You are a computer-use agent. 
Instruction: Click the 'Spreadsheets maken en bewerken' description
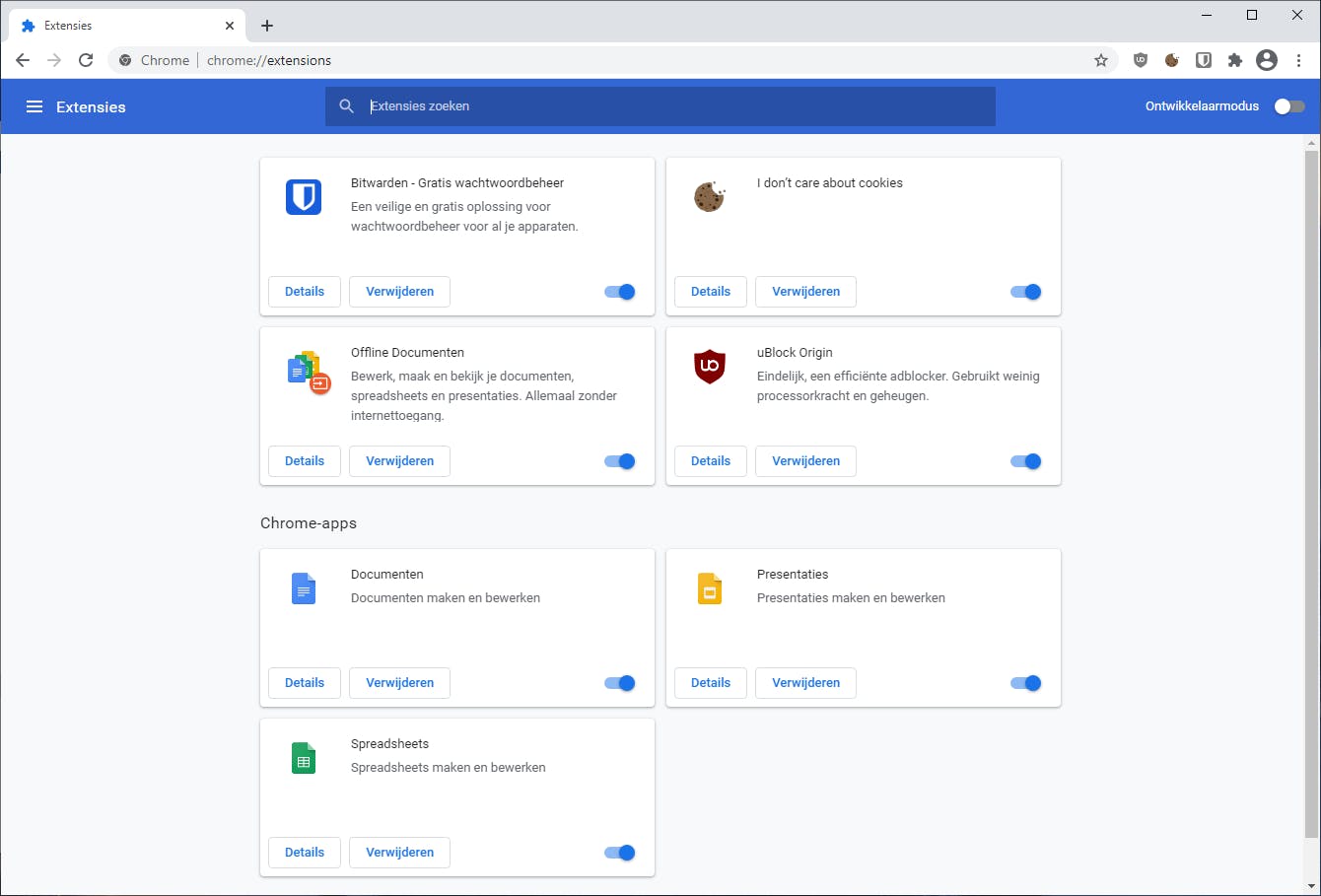click(449, 768)
